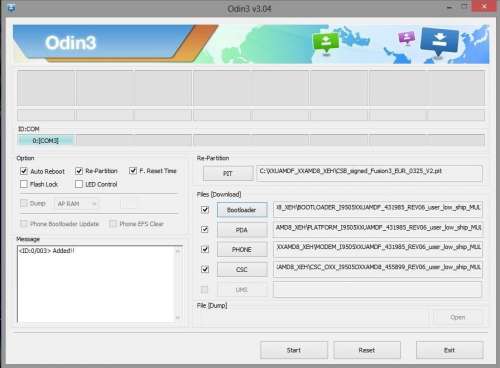Maximize the Odin3 window
The width and height of the screenshot is (500, 368).
click(464, 7)
